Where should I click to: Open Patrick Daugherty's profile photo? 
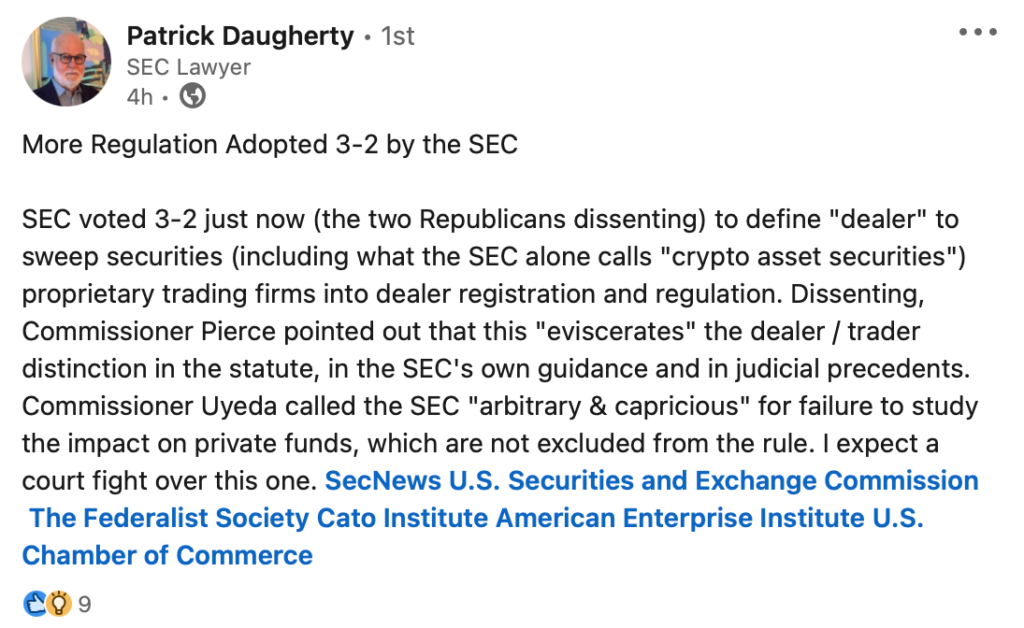click(67, 61)
